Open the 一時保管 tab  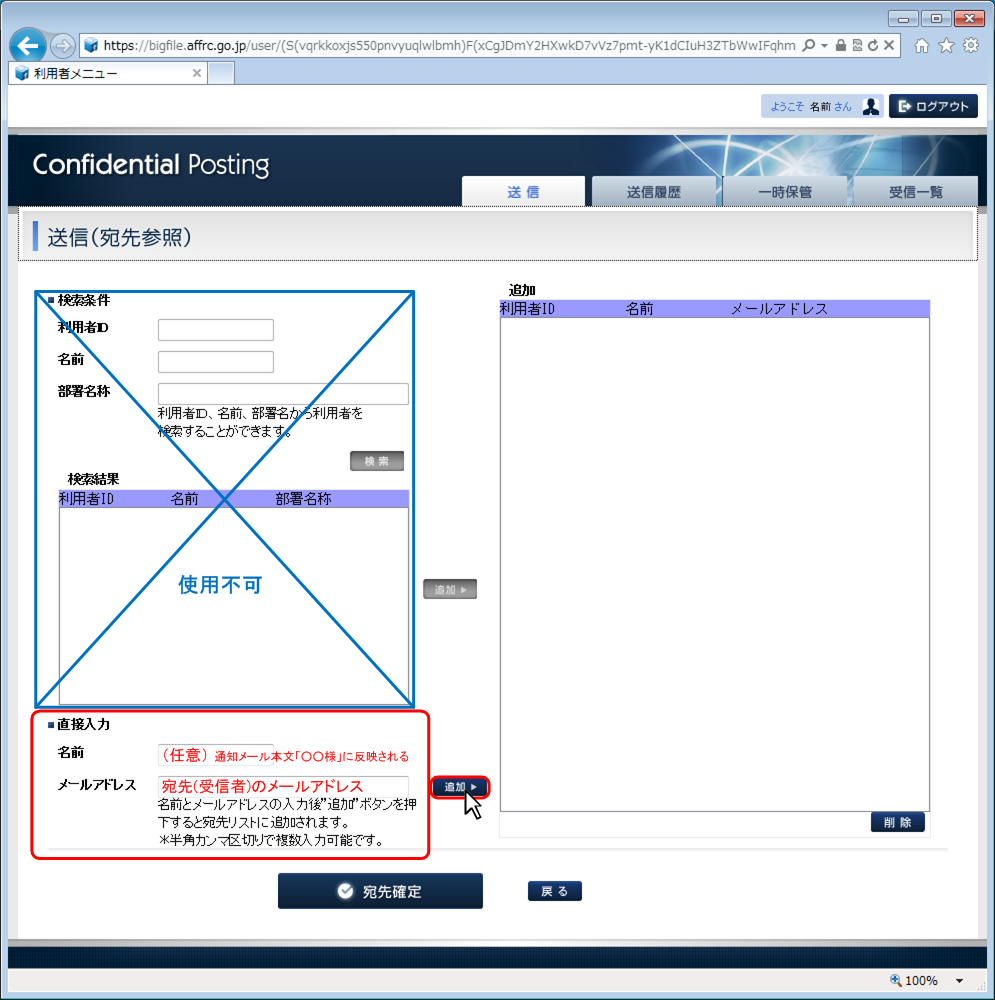tap(785, 192)
